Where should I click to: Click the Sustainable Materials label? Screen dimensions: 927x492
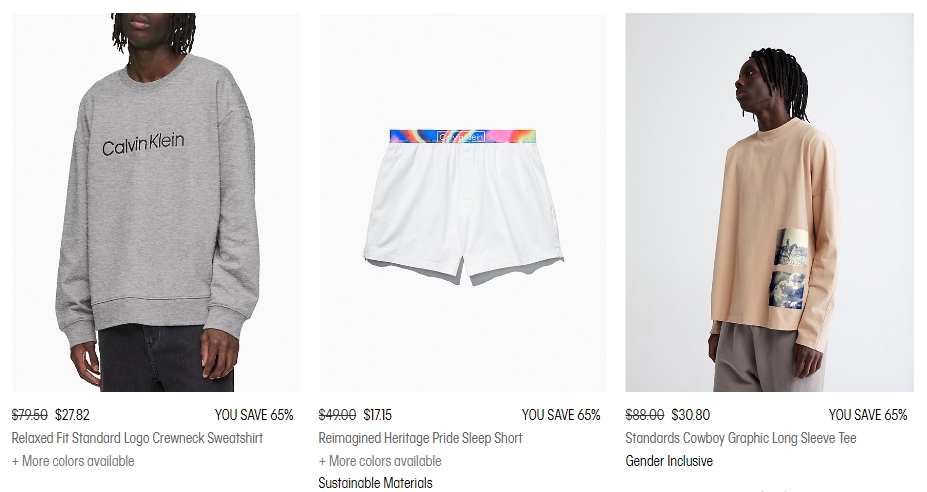[375, 483]
